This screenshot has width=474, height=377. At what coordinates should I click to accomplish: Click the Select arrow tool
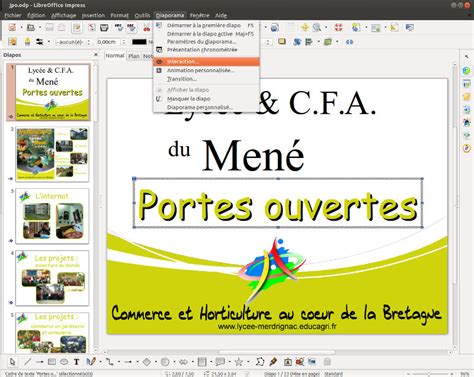tap(13, 361)
